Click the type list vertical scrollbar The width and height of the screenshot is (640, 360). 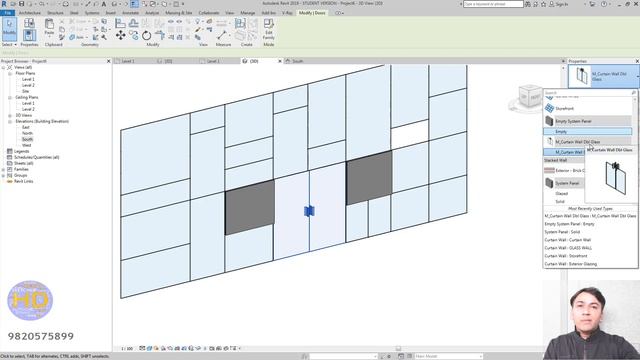[635, 122]
